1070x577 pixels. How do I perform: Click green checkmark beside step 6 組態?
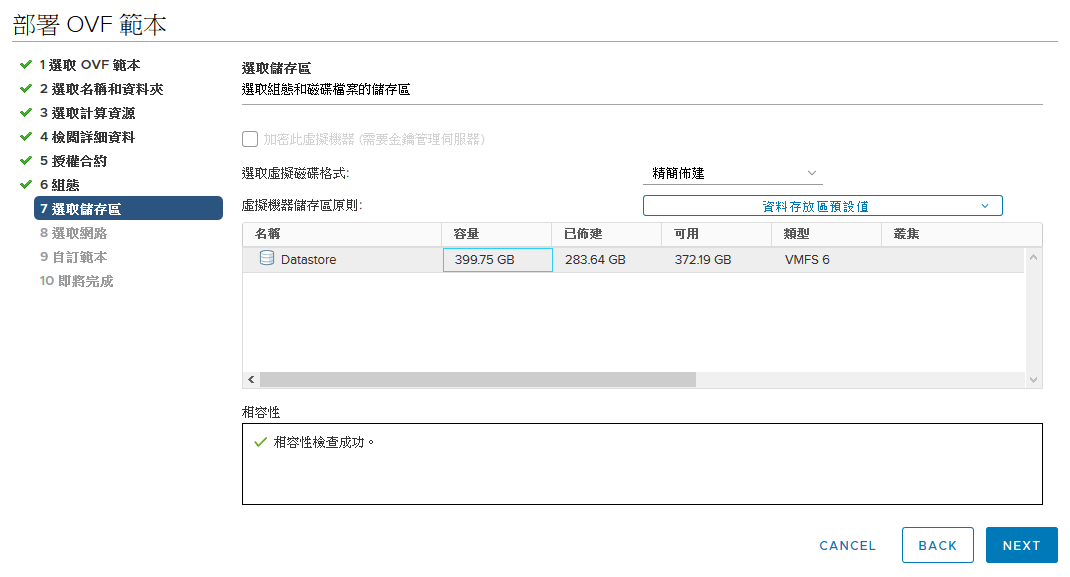26,184
